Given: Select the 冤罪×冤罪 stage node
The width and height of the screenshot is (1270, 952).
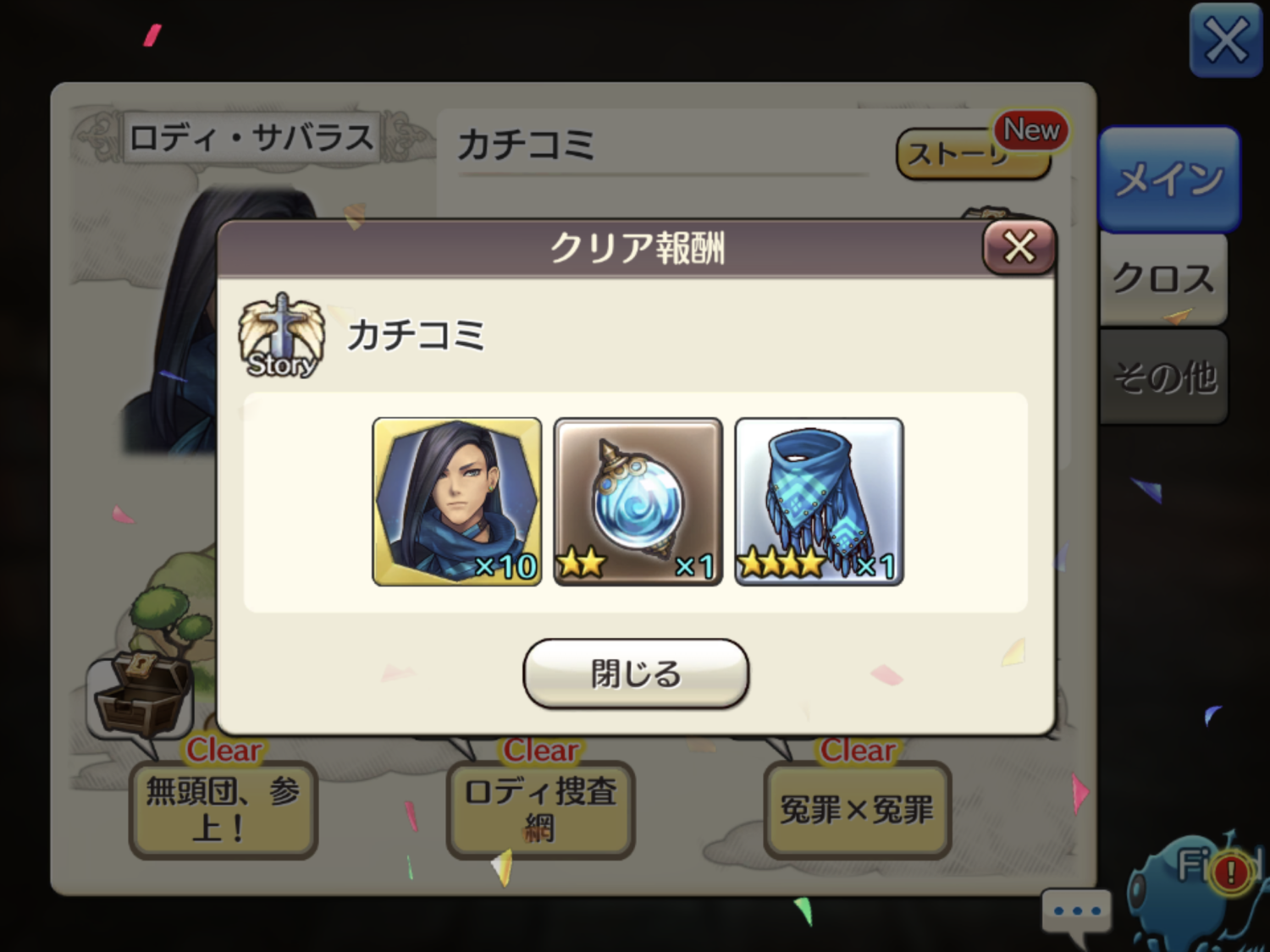Looking at the screenshot, I should tap(857, 810).
